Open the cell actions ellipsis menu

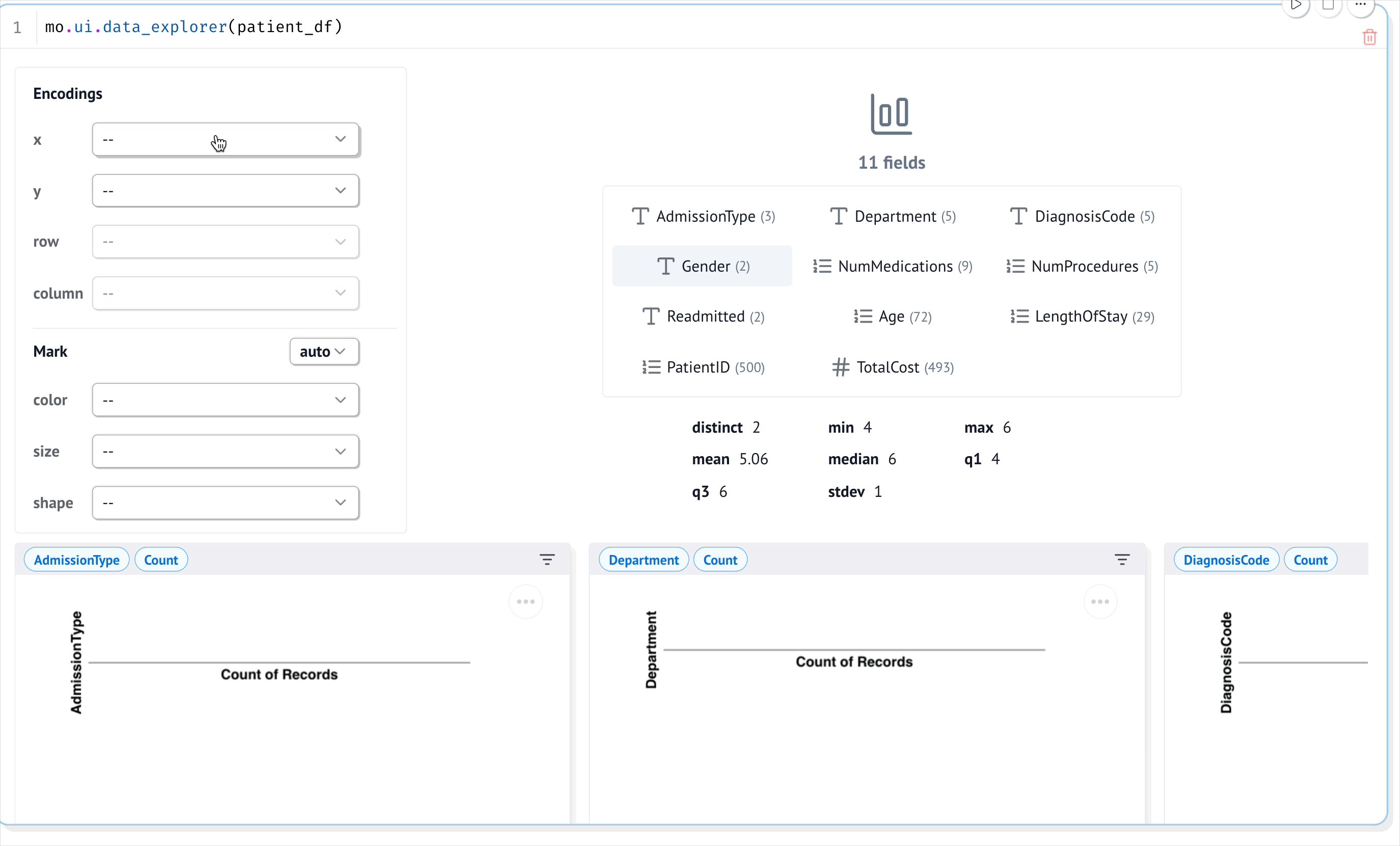point(1360,6)
